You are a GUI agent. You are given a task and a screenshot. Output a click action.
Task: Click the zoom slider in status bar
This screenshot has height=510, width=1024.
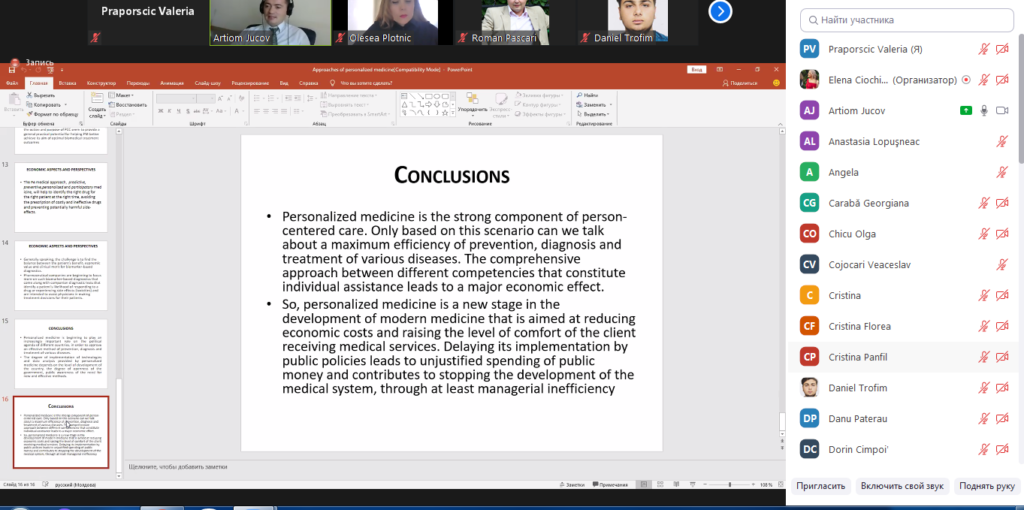click(x=729, y=485)
